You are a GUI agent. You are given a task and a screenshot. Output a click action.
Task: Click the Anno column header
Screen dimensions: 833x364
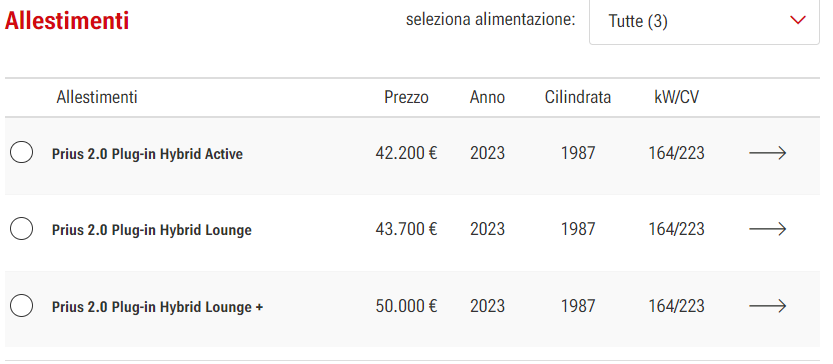pyautogui.click(x=487, y=98)
